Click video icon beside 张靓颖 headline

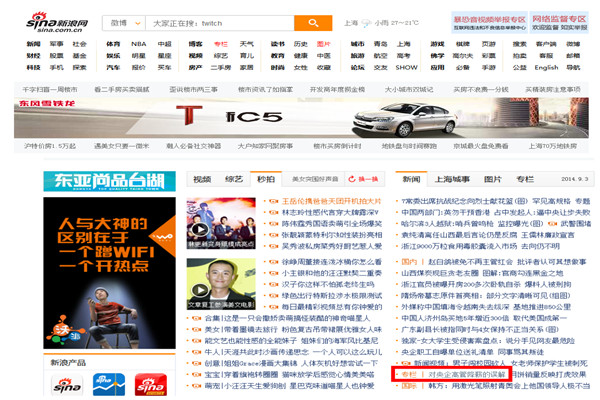pyautogui.click(x=274, y=235)
